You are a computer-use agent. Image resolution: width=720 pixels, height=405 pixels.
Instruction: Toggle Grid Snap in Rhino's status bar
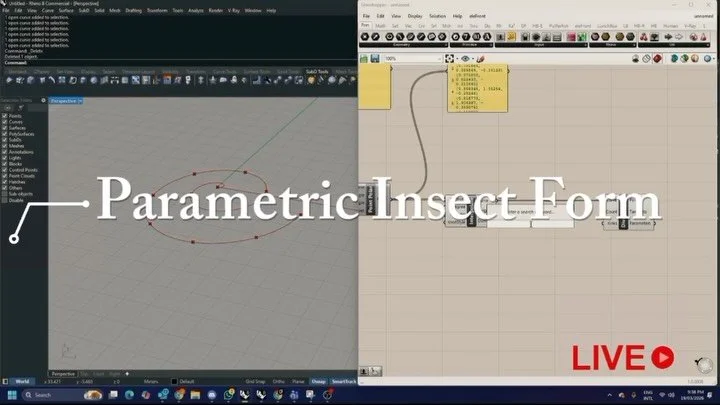coord(255,382)
